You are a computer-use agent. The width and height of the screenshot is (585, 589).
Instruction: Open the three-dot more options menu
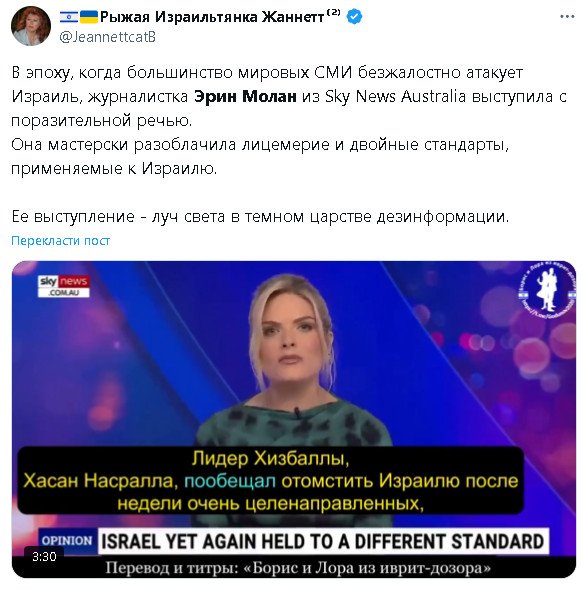click(567, 17)
